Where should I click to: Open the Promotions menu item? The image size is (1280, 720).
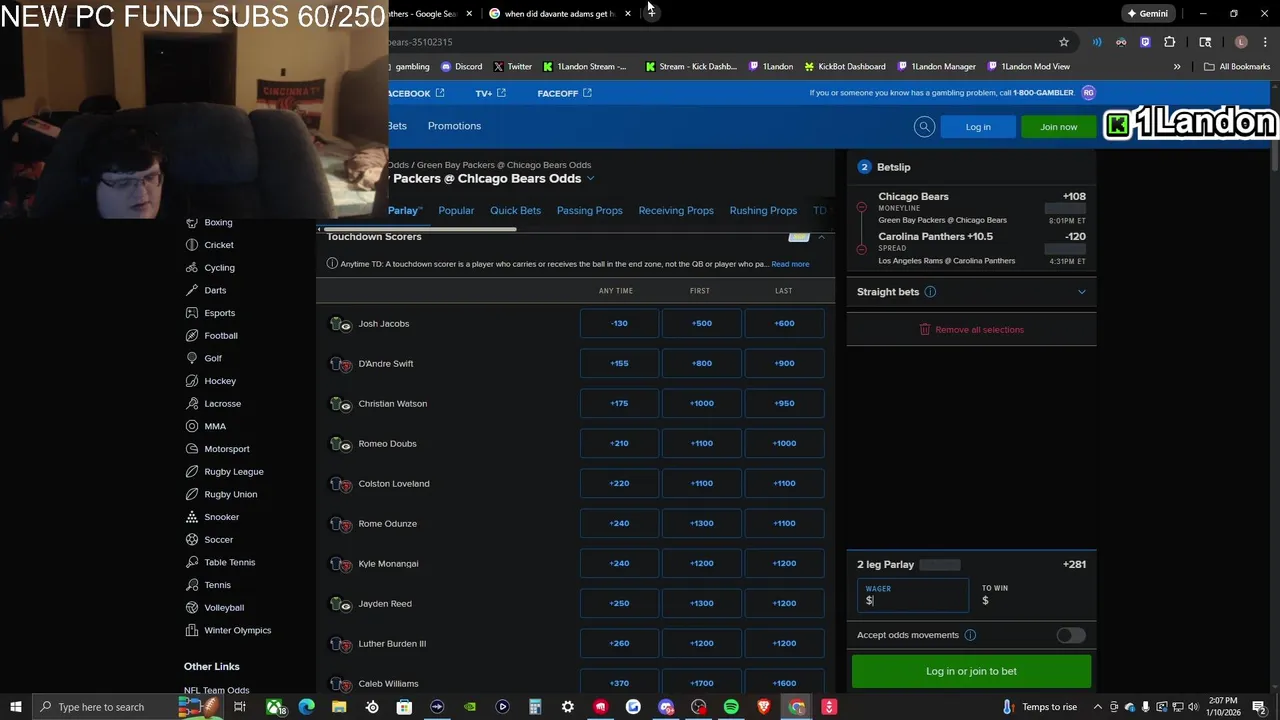454,126
